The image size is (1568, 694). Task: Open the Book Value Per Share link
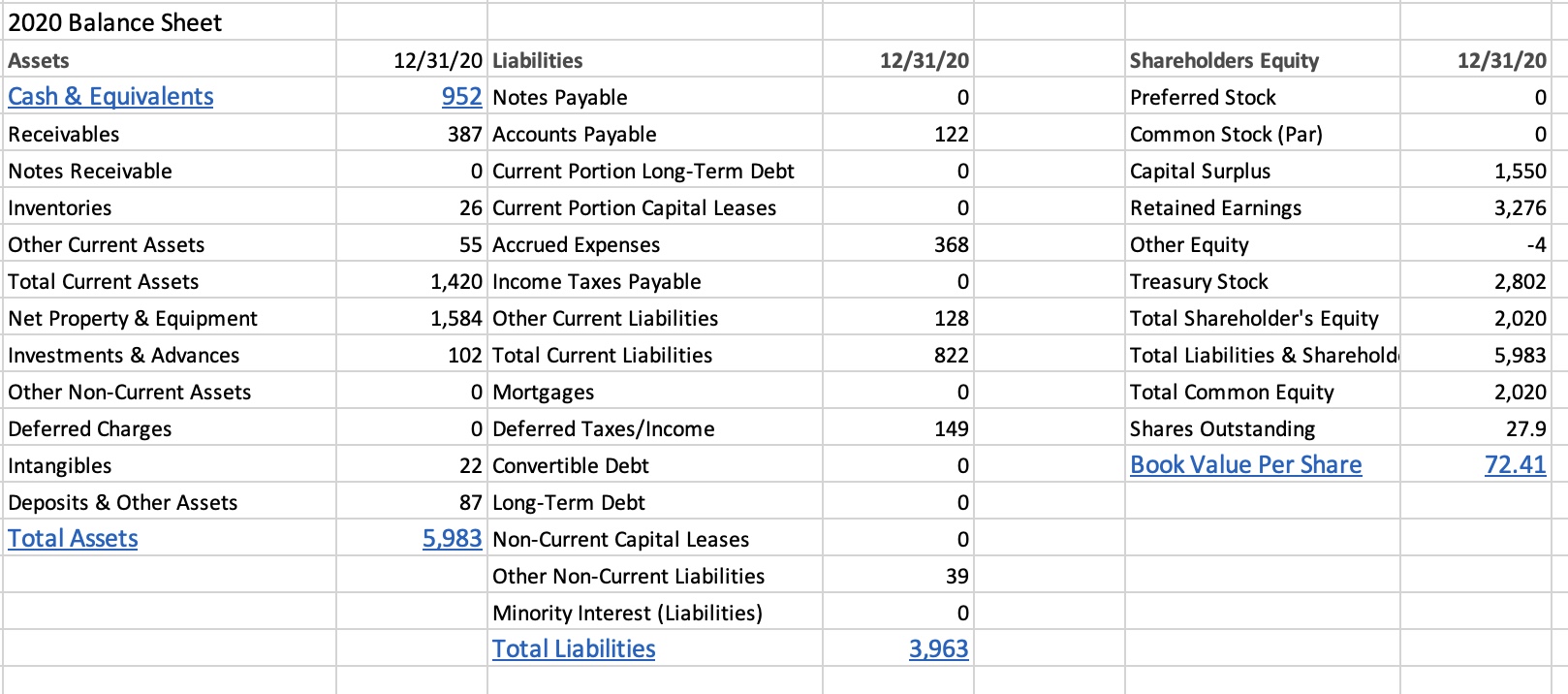pyautogui.click(x=1245, y=465)
